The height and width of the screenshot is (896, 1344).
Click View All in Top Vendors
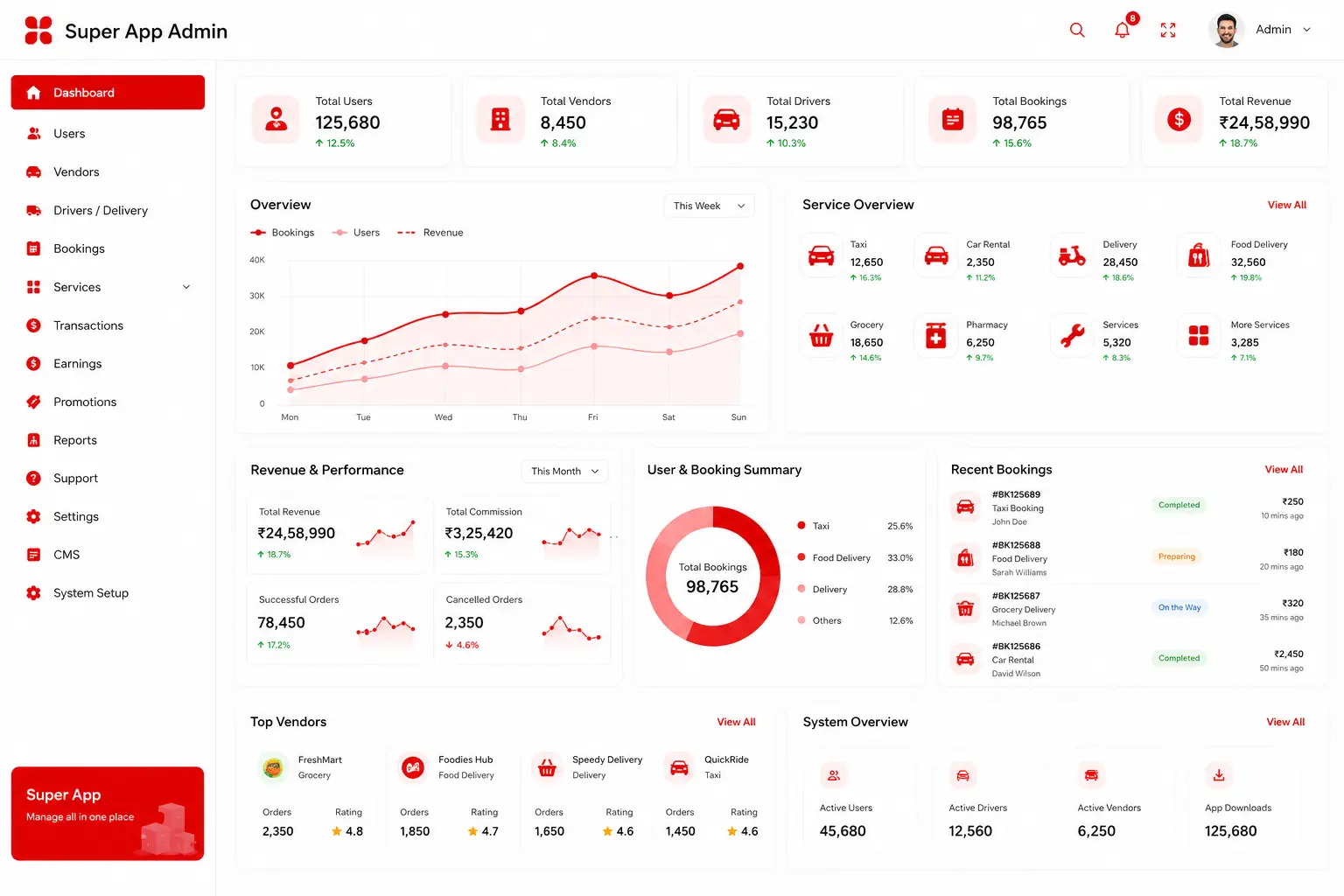(x=736, y=722)
